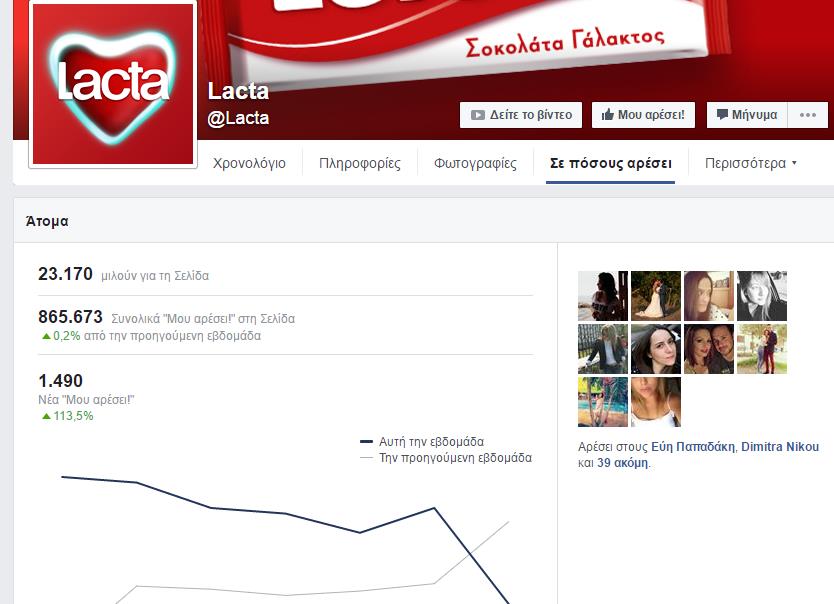Click the @Lacta username
The height and width of the screenshot is (604, 834).
(238, 118)
